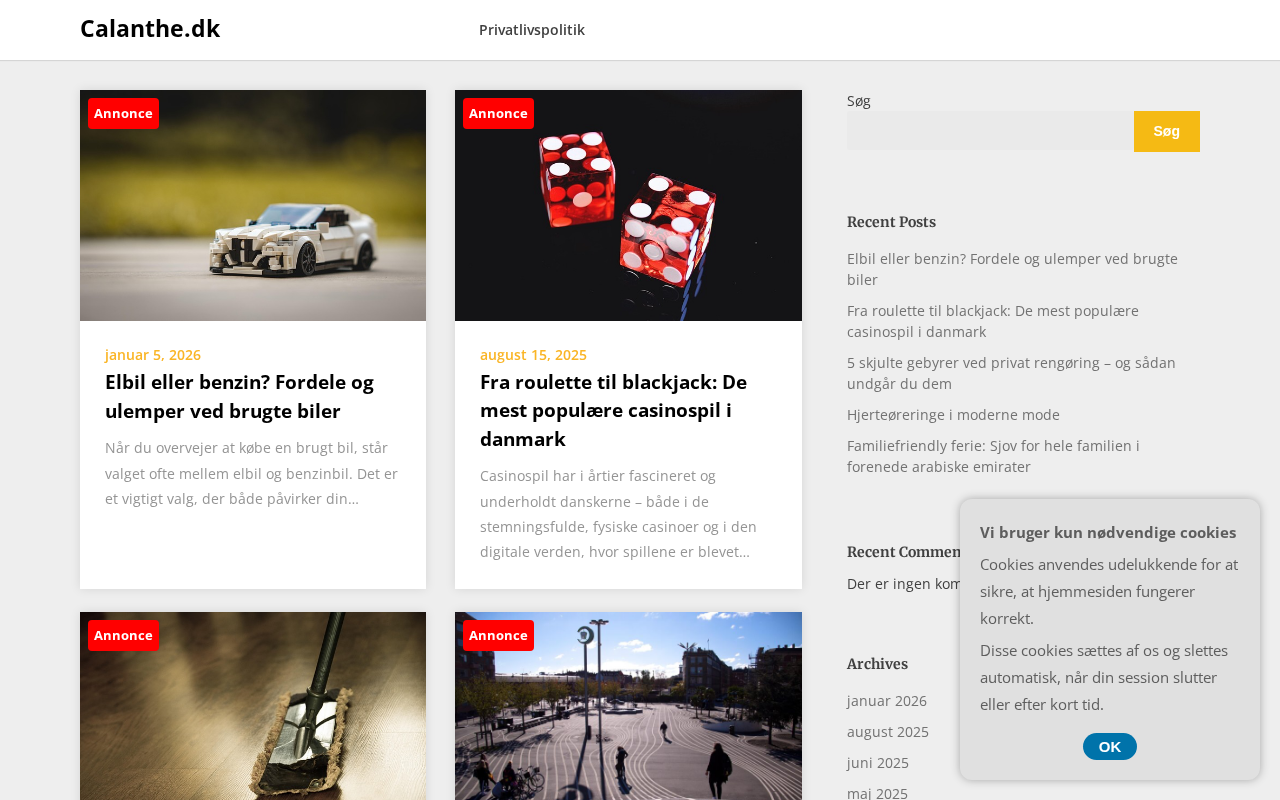The image size is (1280, 800).
Task: Accept cookies with the OK button
Action: point(1110,747)
